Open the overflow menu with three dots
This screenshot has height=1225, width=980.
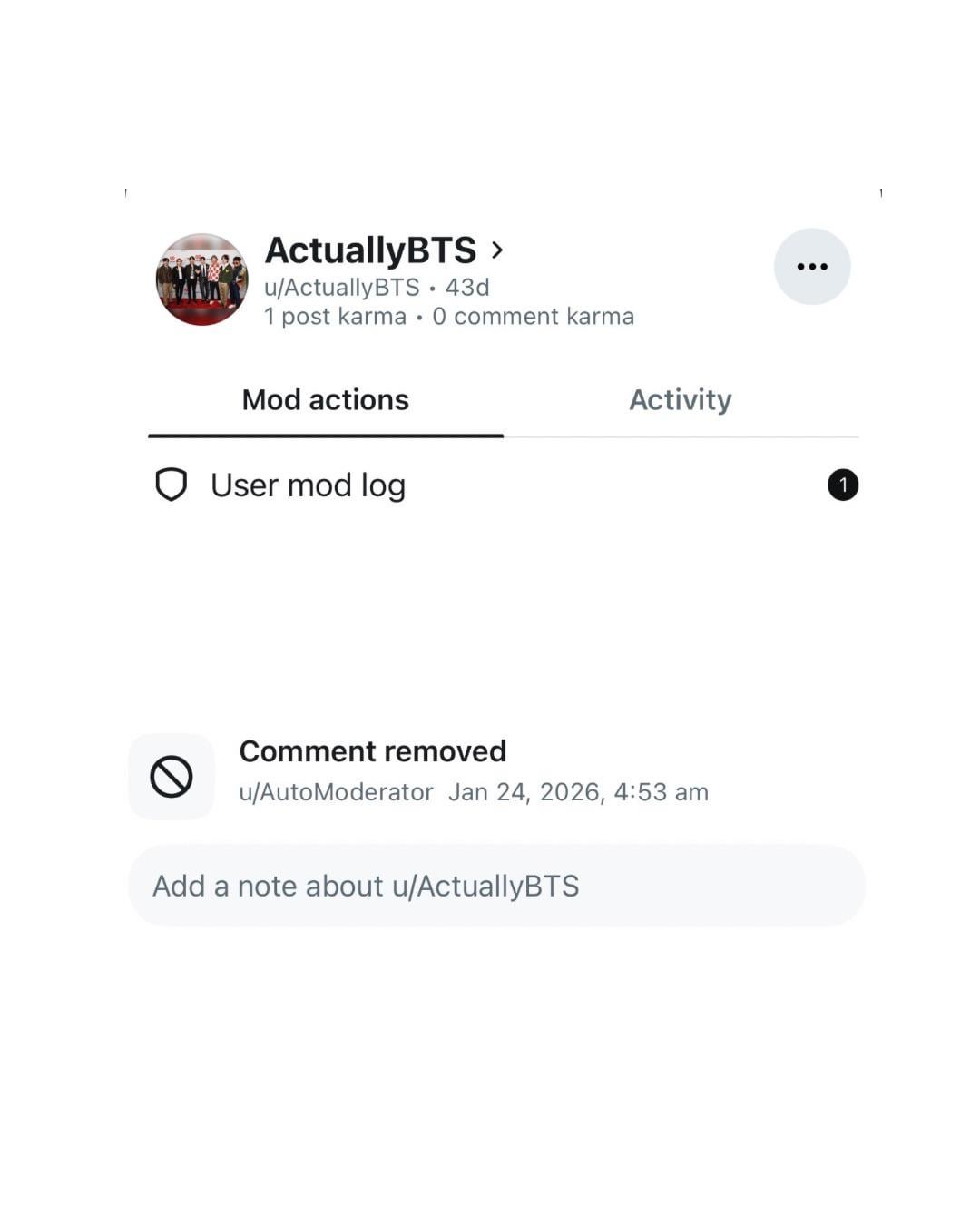(812, 266)
